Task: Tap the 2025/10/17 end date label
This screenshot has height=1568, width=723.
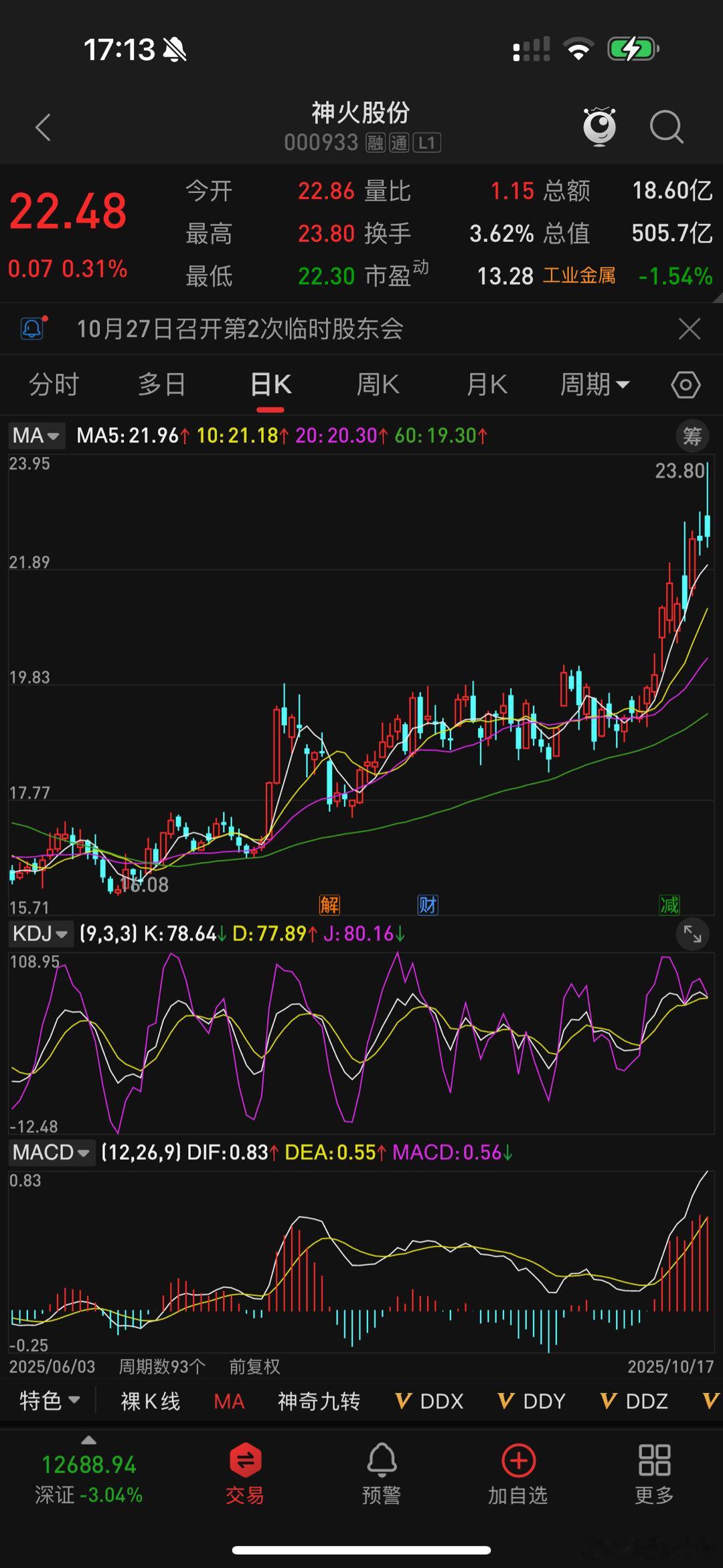Action: click(670, 1366)
